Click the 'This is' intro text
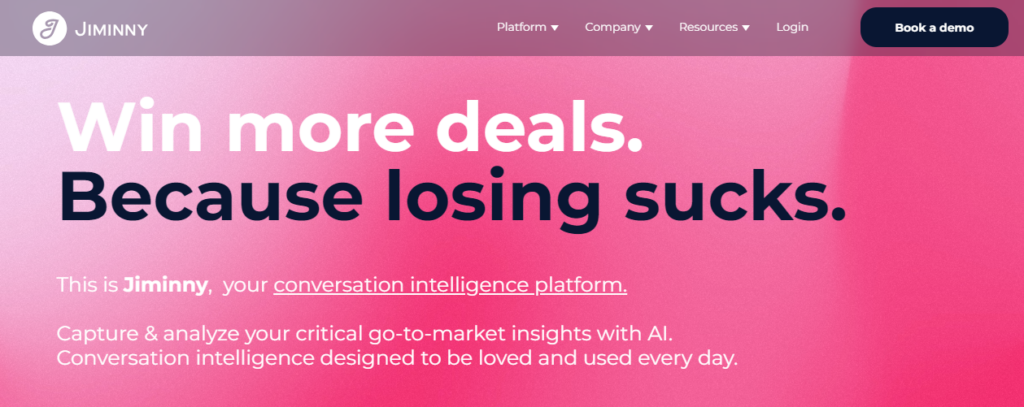 tap(87, 285)
